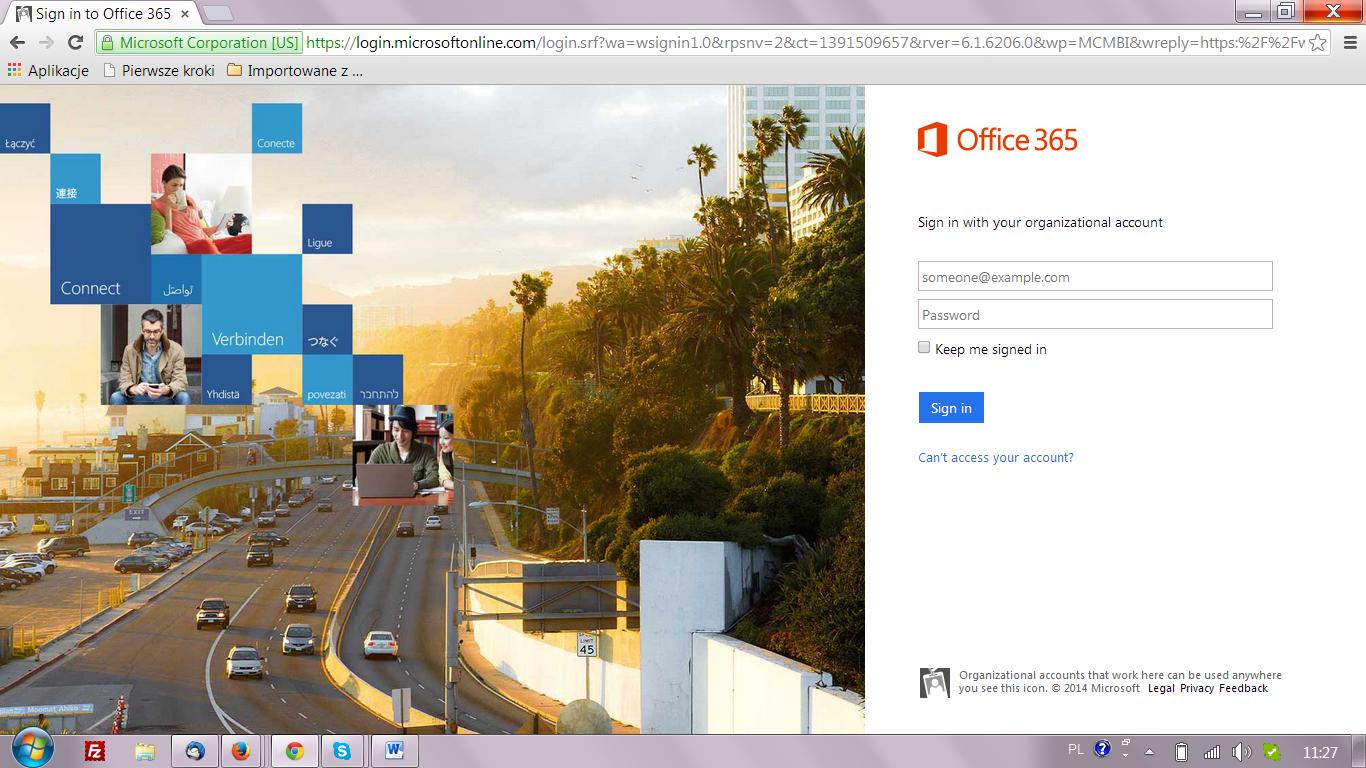Click the Chrome taskbar icon

pos(295,751)
